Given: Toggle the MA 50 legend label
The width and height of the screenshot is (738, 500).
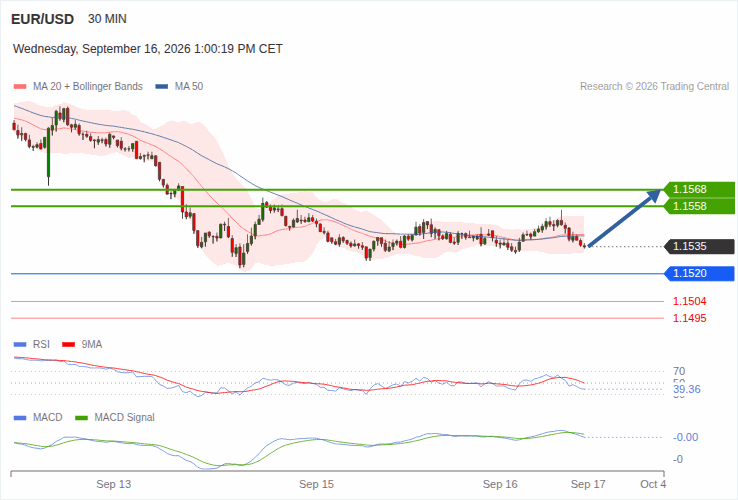Looking at the screenshot, I should click(189, 87).
